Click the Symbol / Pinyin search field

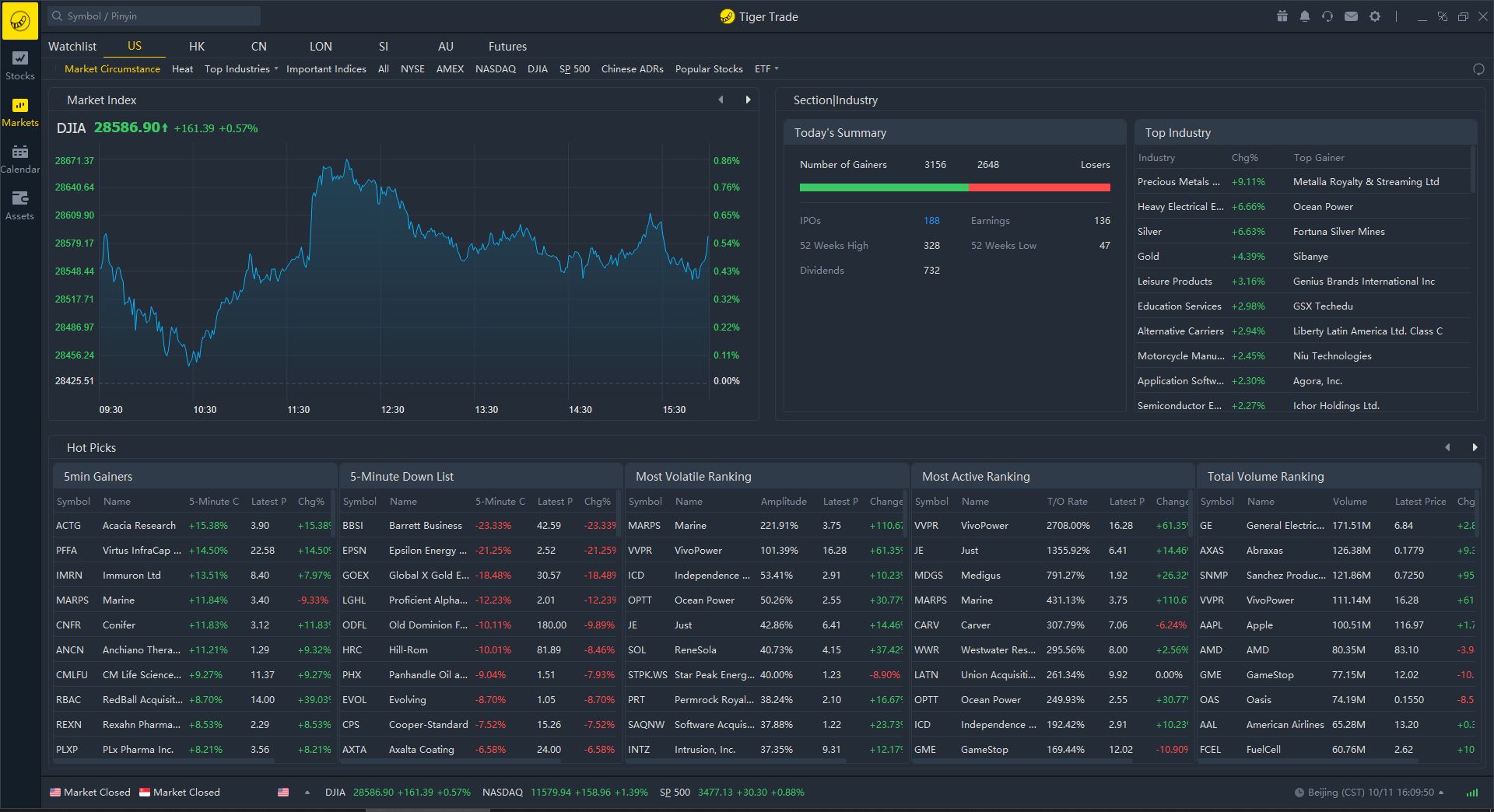154,16
